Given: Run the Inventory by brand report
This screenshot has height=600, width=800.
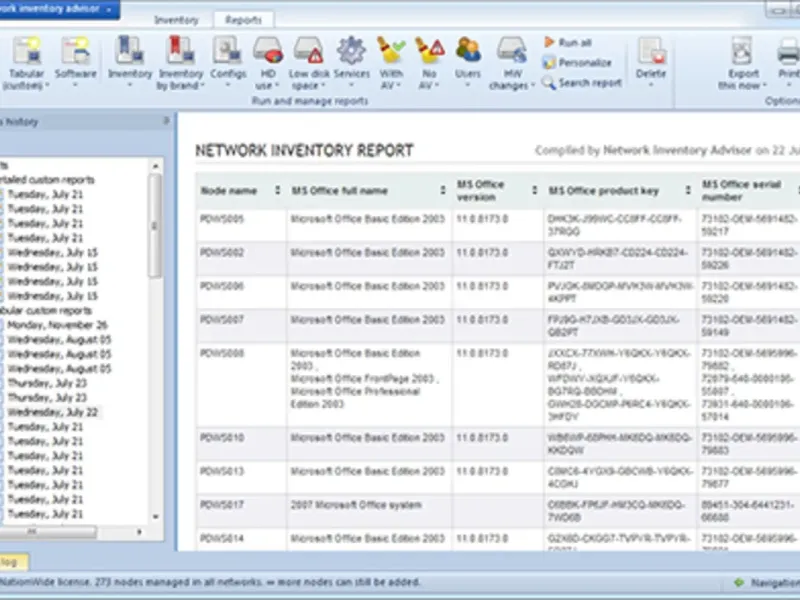Looking at the screenshot, I should pyautogui.click(x=180, y=51).
